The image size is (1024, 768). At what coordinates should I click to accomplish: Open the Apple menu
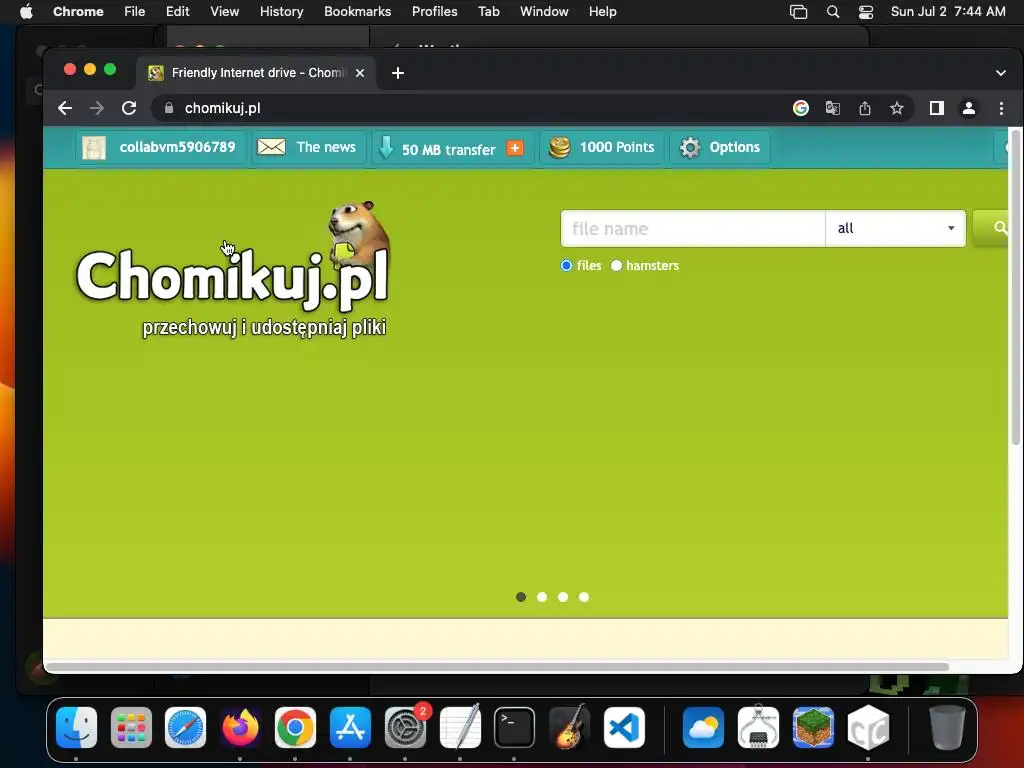tap(26, 12)
